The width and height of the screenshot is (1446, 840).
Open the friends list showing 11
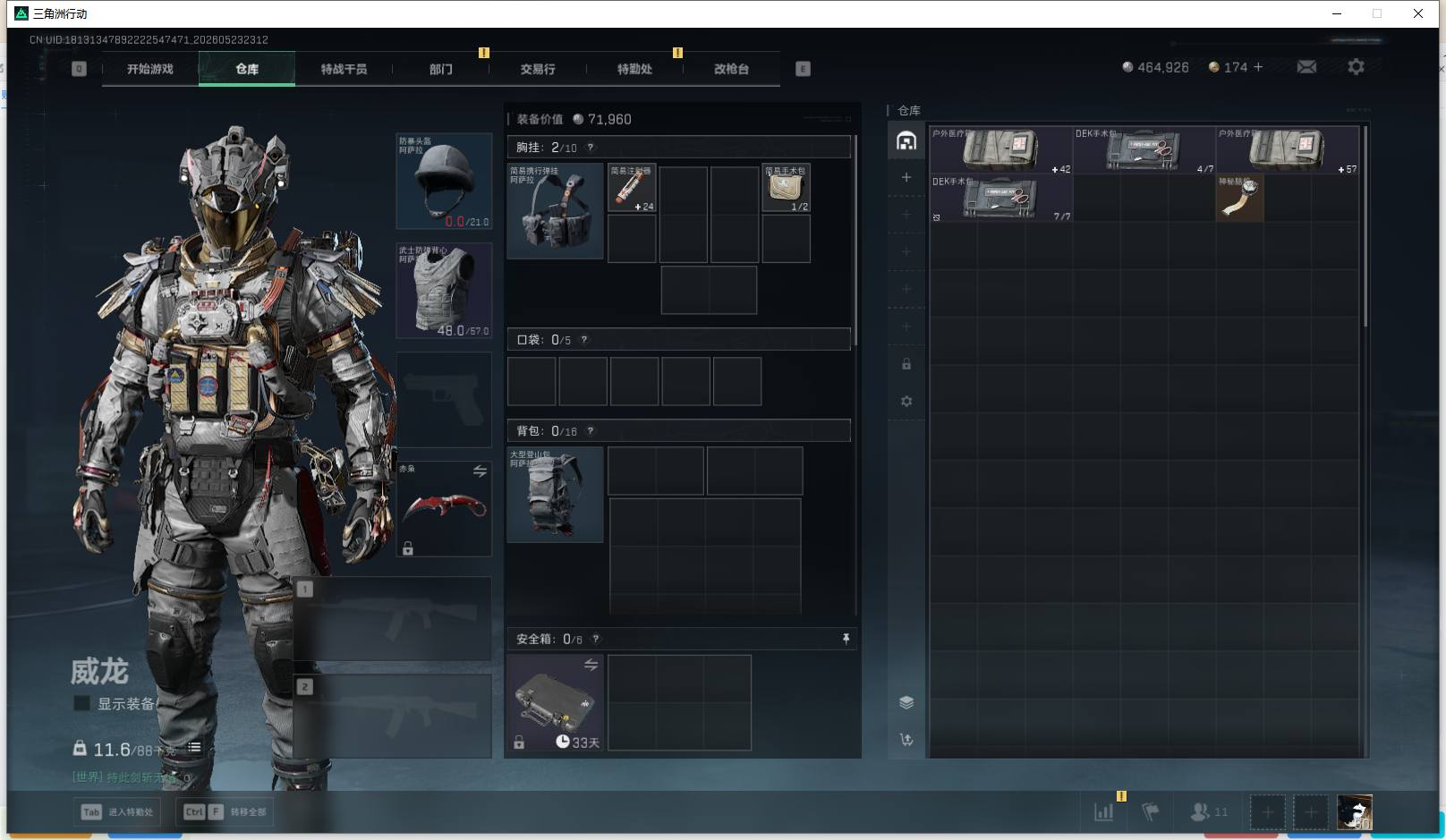tap(1209, 812)
